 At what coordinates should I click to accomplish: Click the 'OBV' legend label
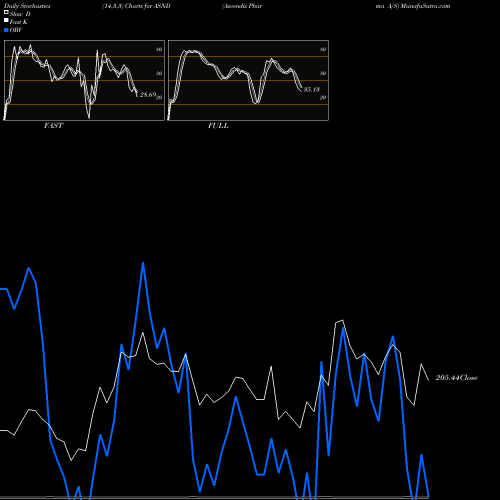pos(16,30)
